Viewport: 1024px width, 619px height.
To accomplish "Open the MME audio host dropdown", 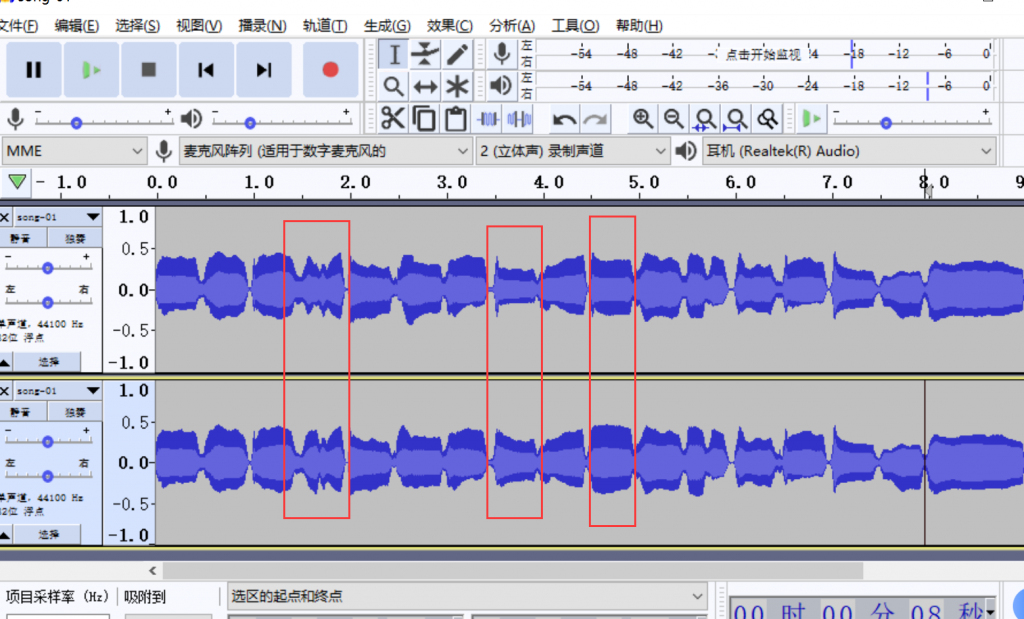I will coord(75,151).
